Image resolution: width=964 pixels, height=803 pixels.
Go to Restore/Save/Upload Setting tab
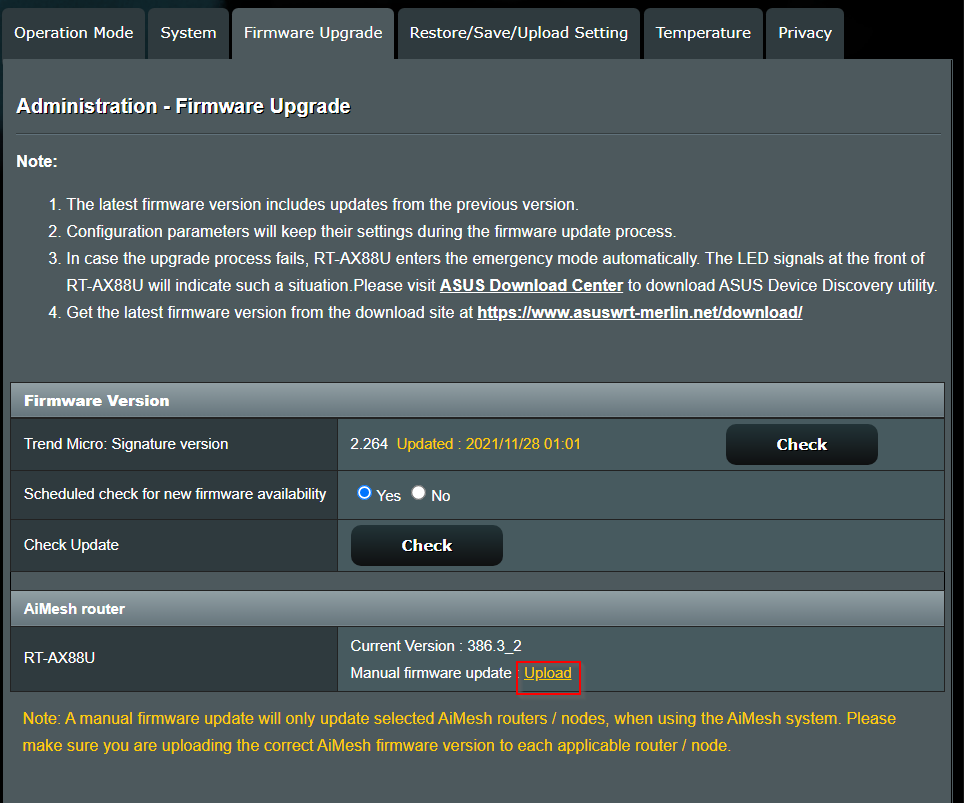coord(518,33)
